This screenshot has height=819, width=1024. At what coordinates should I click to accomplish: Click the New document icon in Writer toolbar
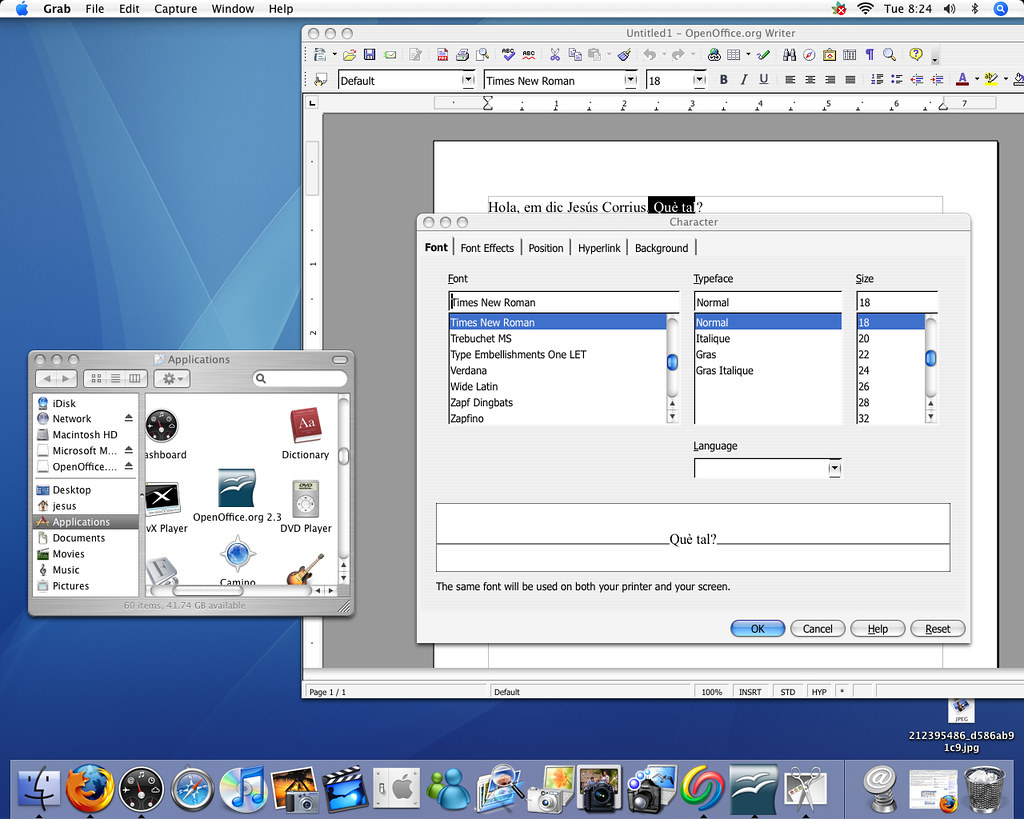[319, 55]
